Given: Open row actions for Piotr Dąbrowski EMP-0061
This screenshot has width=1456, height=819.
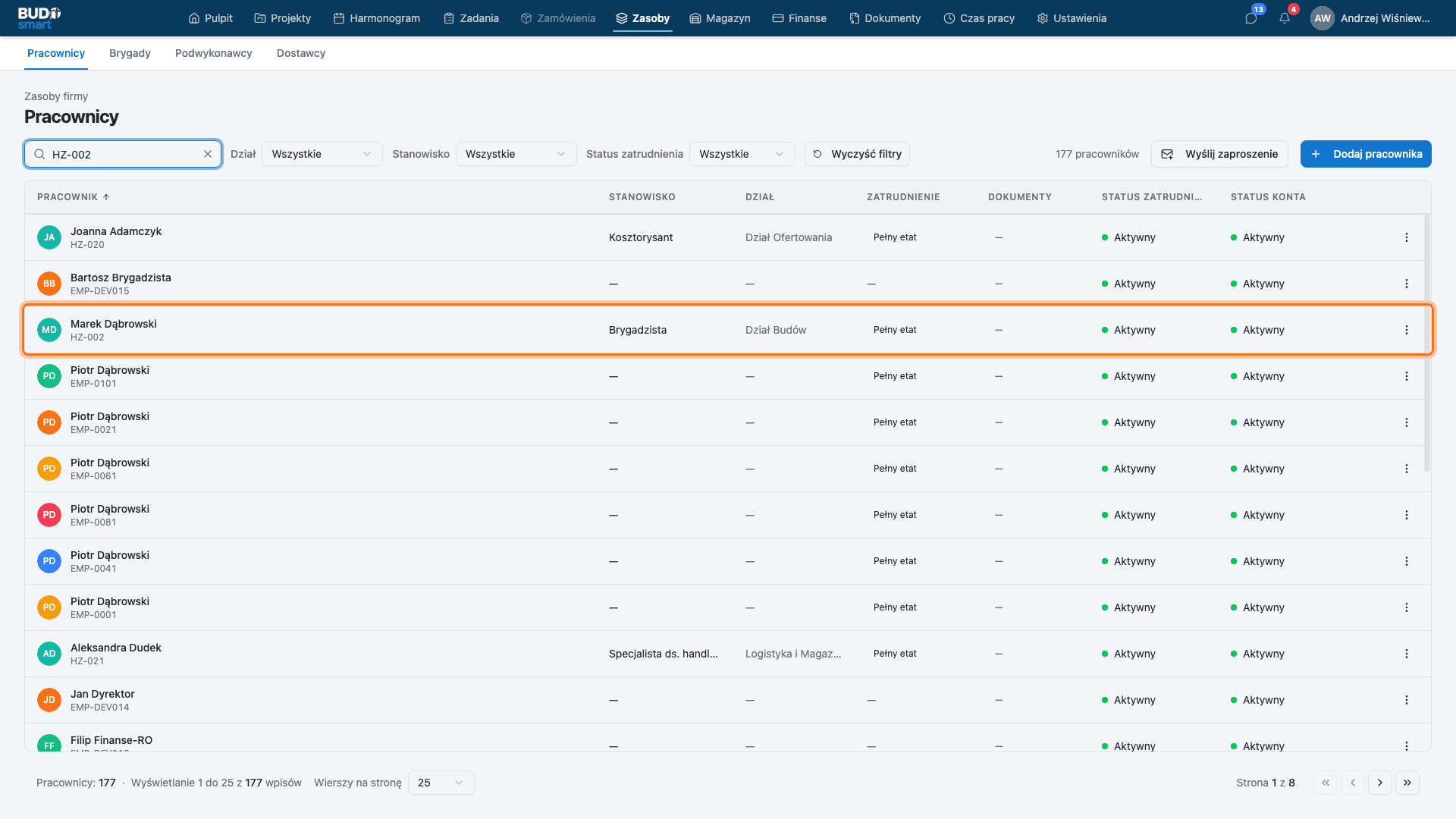Looking at the screenshot, I should point(1407,469).
